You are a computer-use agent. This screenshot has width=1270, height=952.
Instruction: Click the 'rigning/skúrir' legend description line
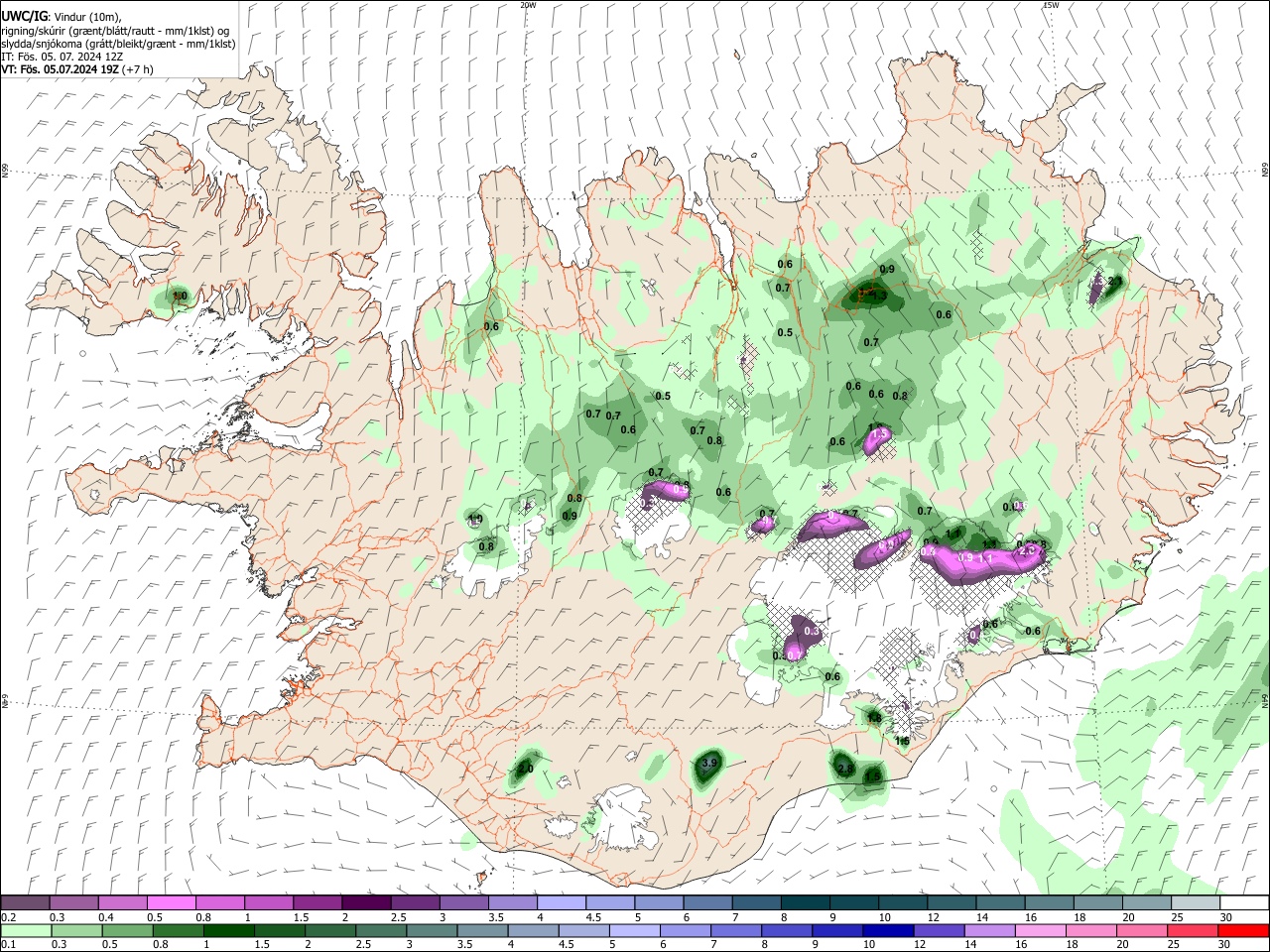click(x=115, y=31)
